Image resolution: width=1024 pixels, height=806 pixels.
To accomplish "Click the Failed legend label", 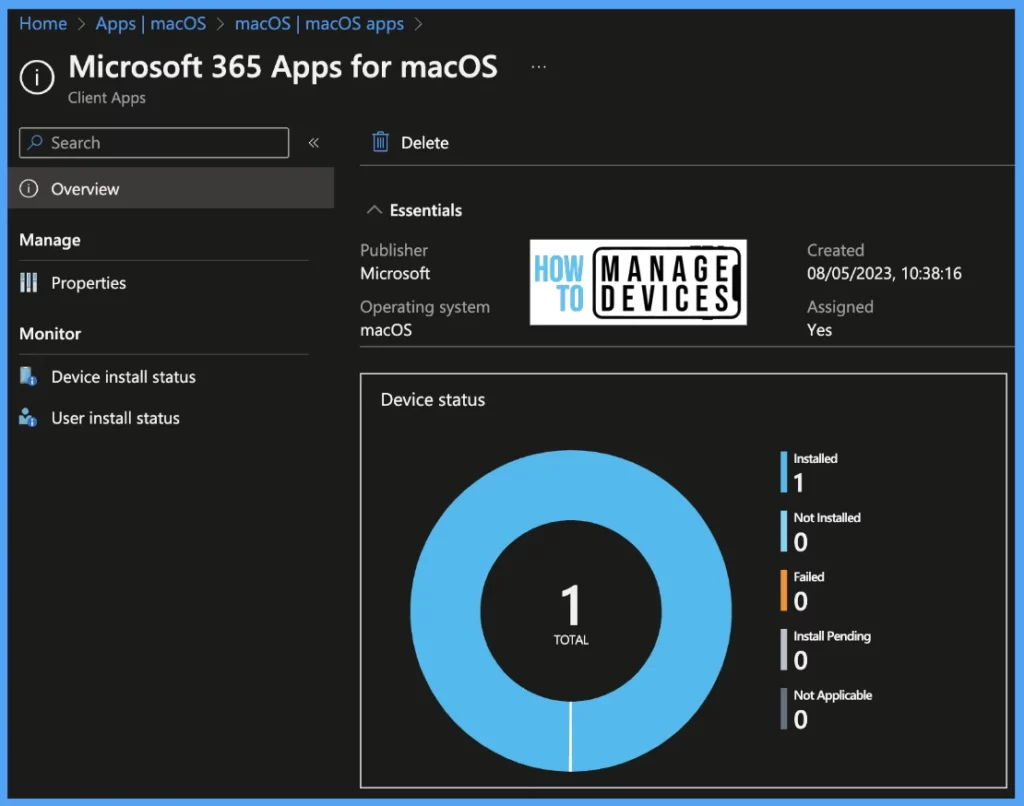I will point(808,577).
